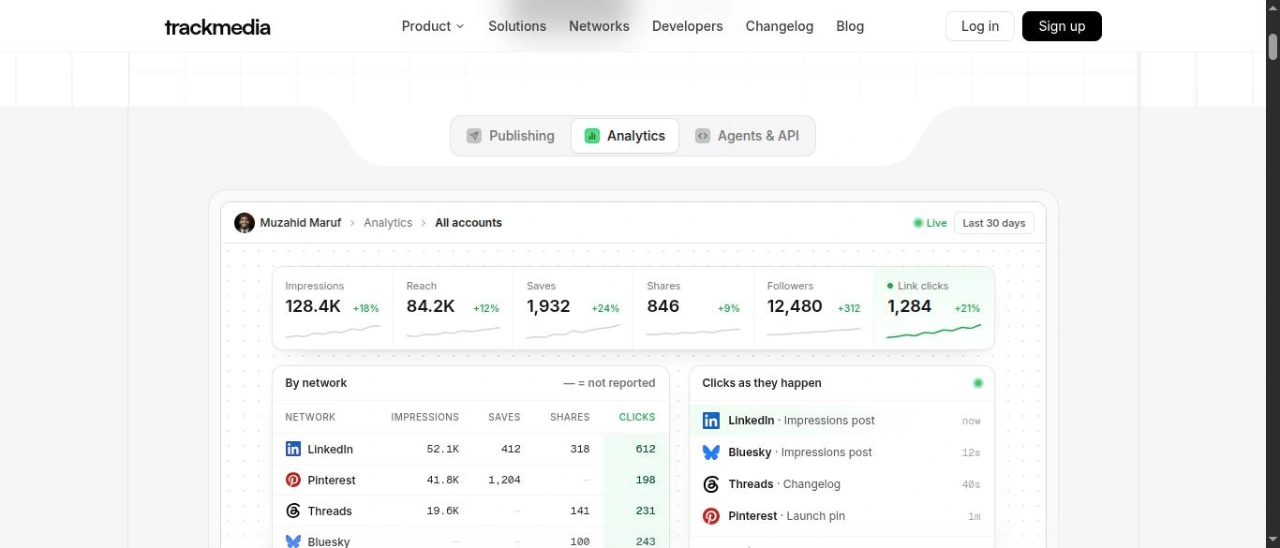The image size is (1280, 548).
Task: Click the Threads · Changelog feed entry
Action: 842,484
